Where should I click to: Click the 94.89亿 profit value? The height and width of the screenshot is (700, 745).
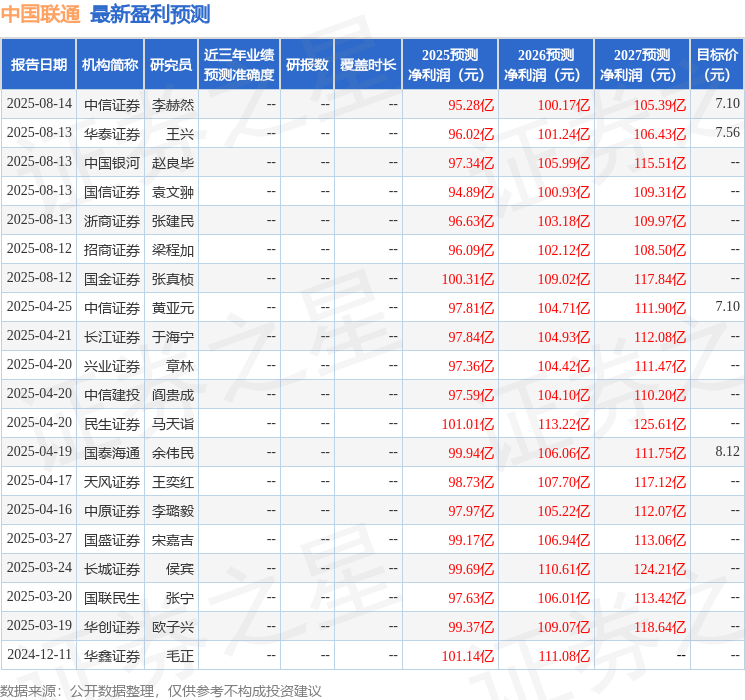click(471, 192)
